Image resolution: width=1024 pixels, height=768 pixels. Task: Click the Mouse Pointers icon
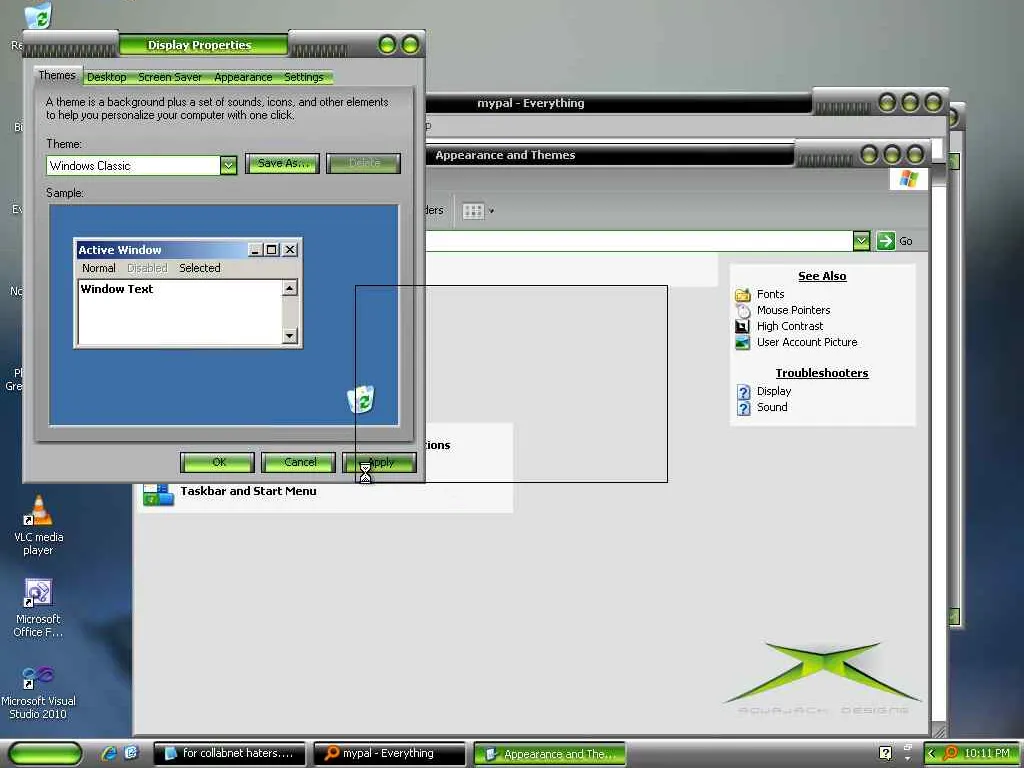pyautogui.click(x=743, y=310)
